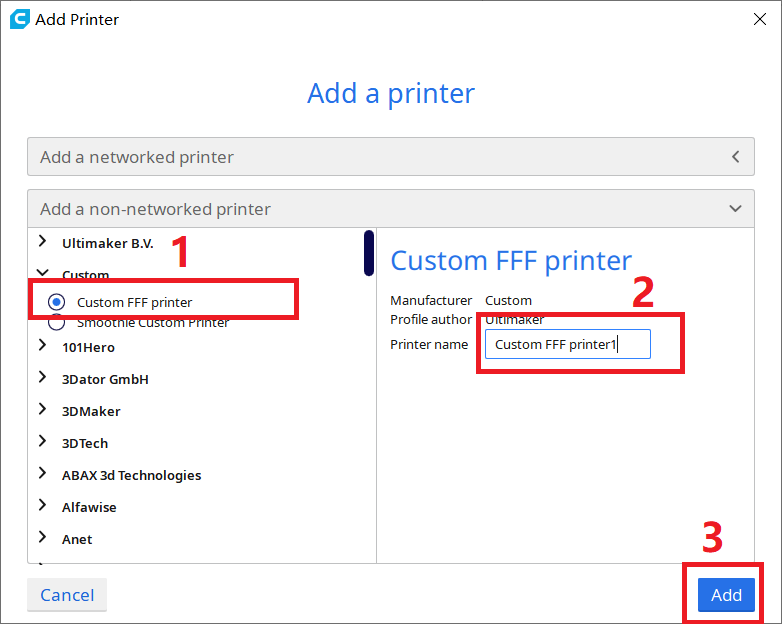The height and width of the screenshot is (624, 782).
Task: Click the Ultimaker B.V. label
Action: [x=108, y=243]
